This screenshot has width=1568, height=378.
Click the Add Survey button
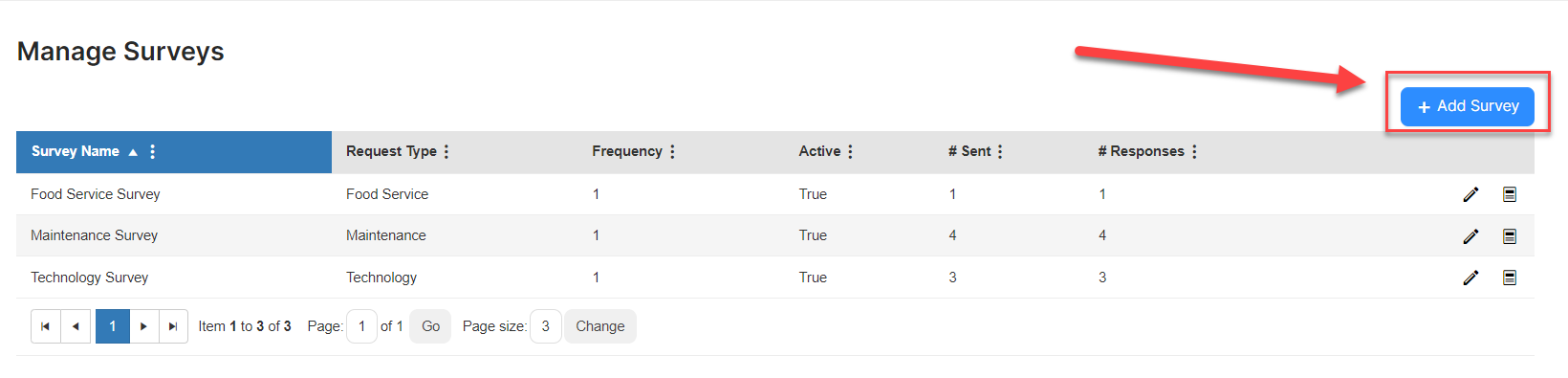coord(1468,106)
